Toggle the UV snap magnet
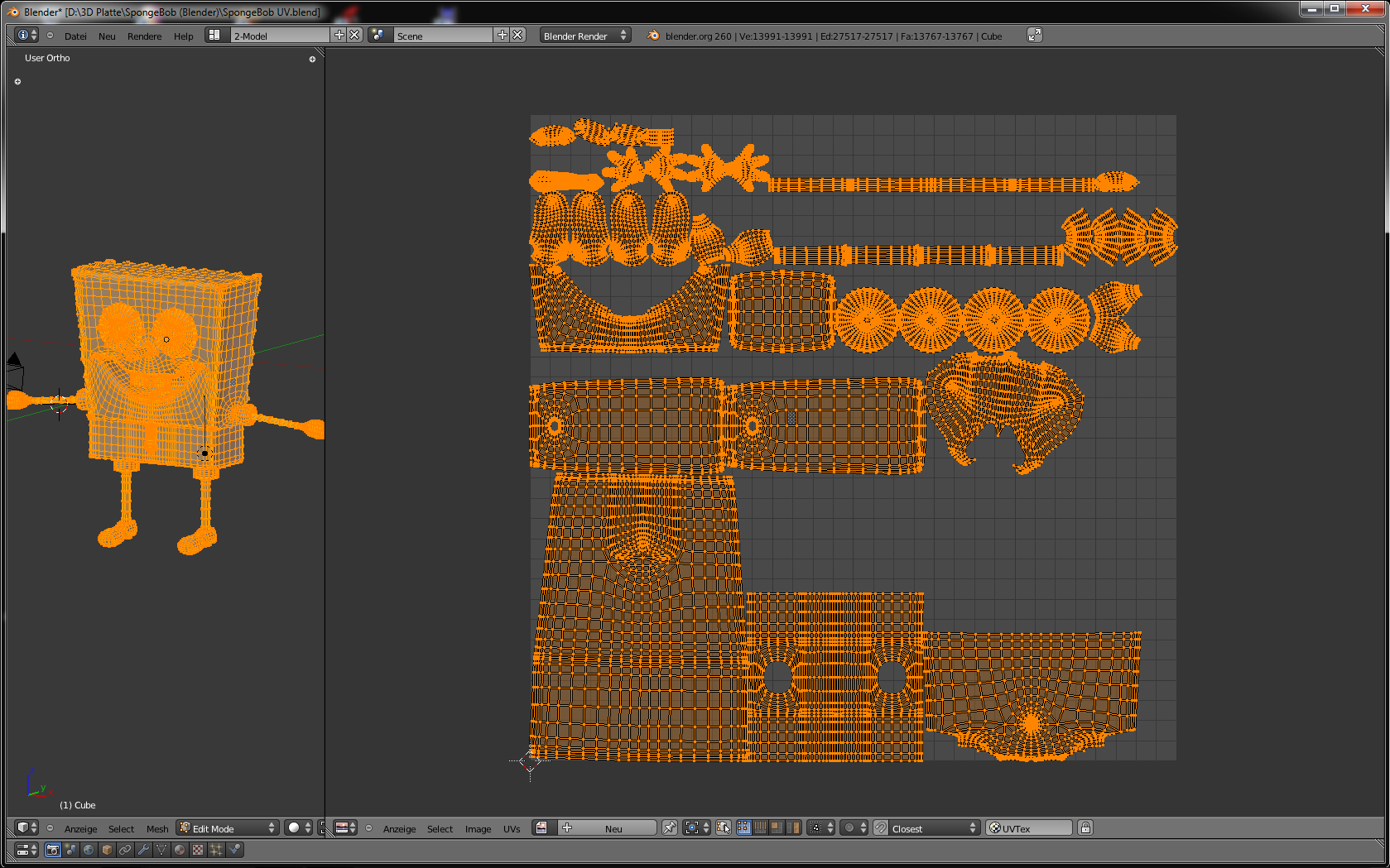Viewport: 1390px width, 868px height. (880, 827)
